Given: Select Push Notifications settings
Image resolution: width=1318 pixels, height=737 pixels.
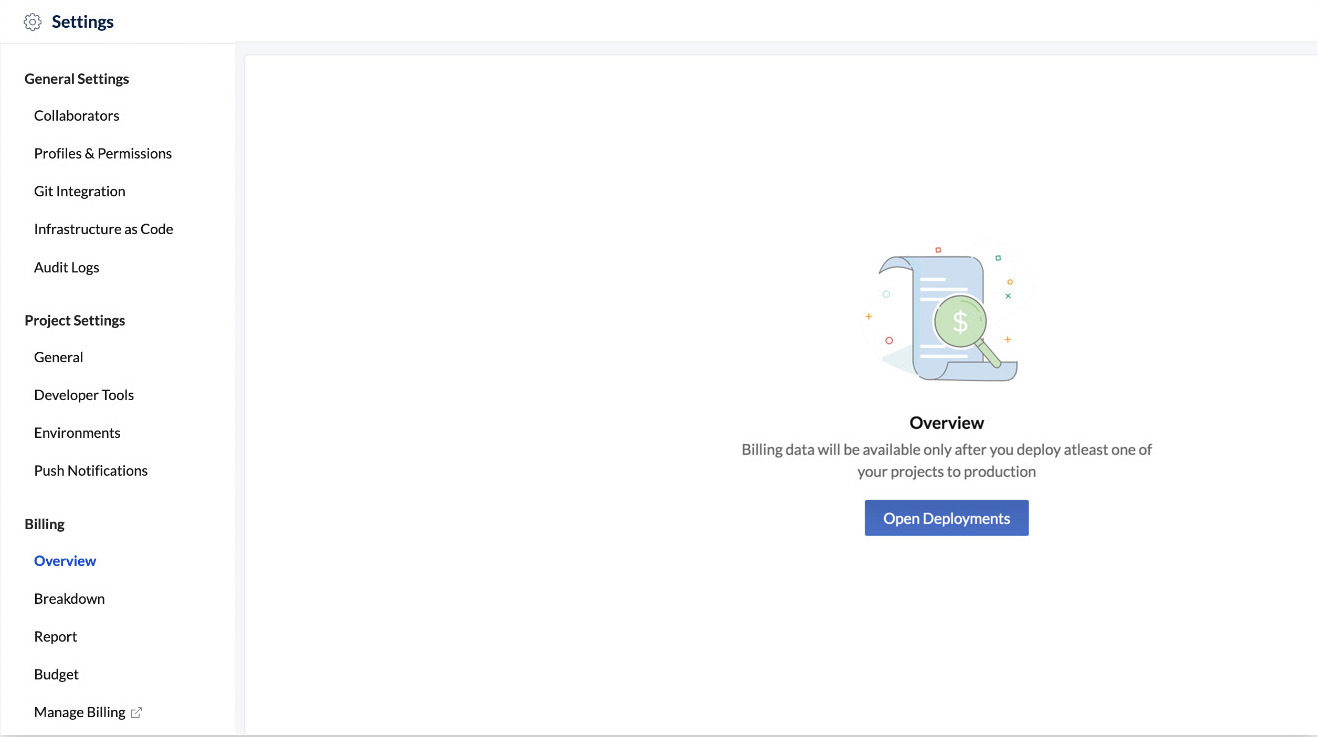Looking at the screenshot, I should point(91,471).
